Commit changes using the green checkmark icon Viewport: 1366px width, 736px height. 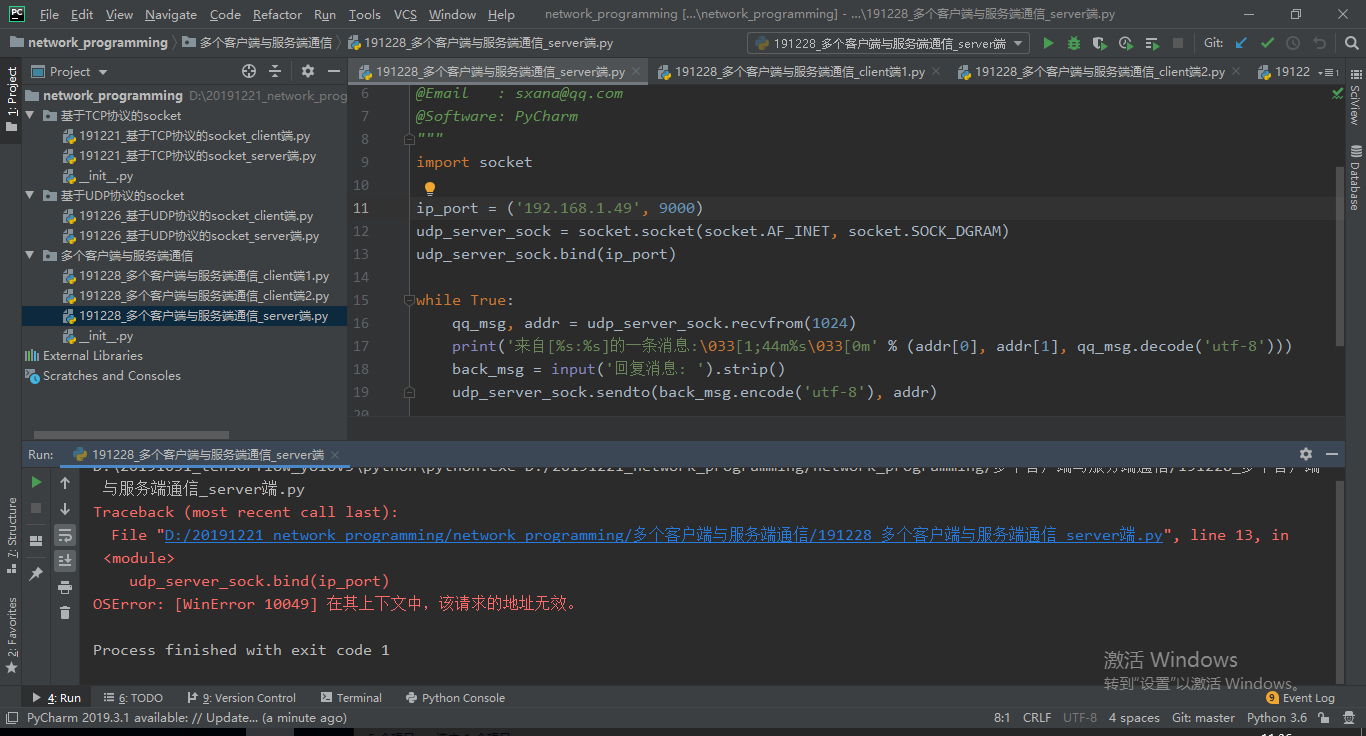tap(1266, 43)
